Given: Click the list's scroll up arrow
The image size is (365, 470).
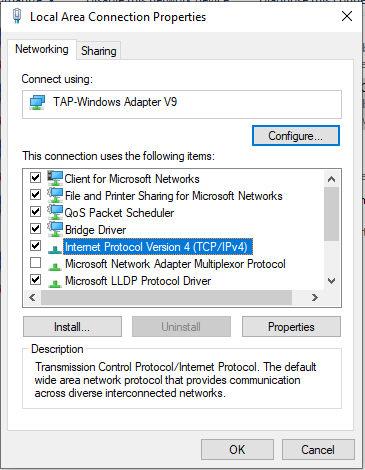Looking at the screenshot, I should [x=331, y=179].
